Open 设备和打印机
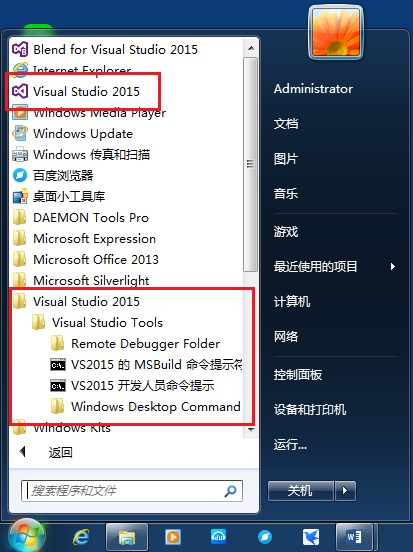This screenshot has height=552, width=413. [310, 409]
